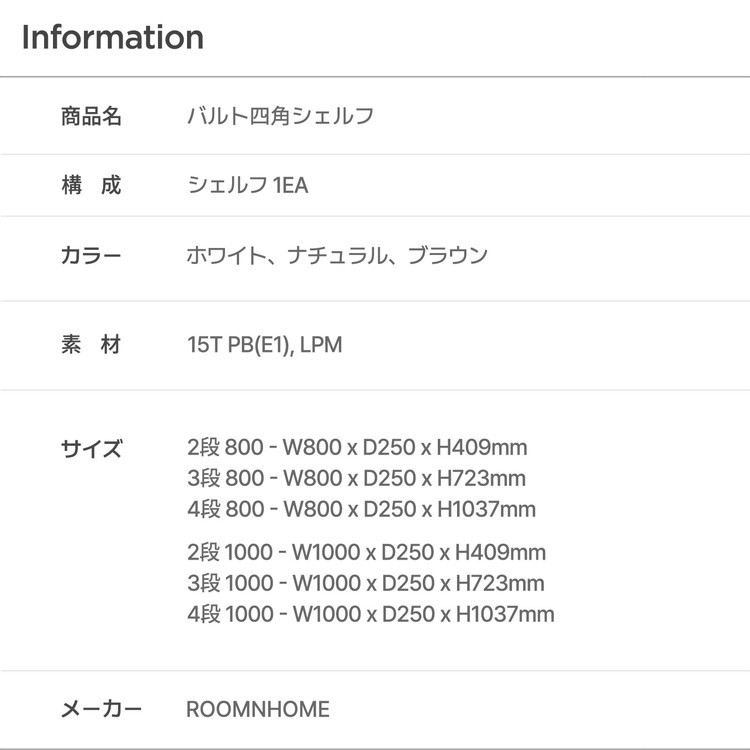
Task: Click the 15T PB(E1), LPM material text
Action: 264,345
